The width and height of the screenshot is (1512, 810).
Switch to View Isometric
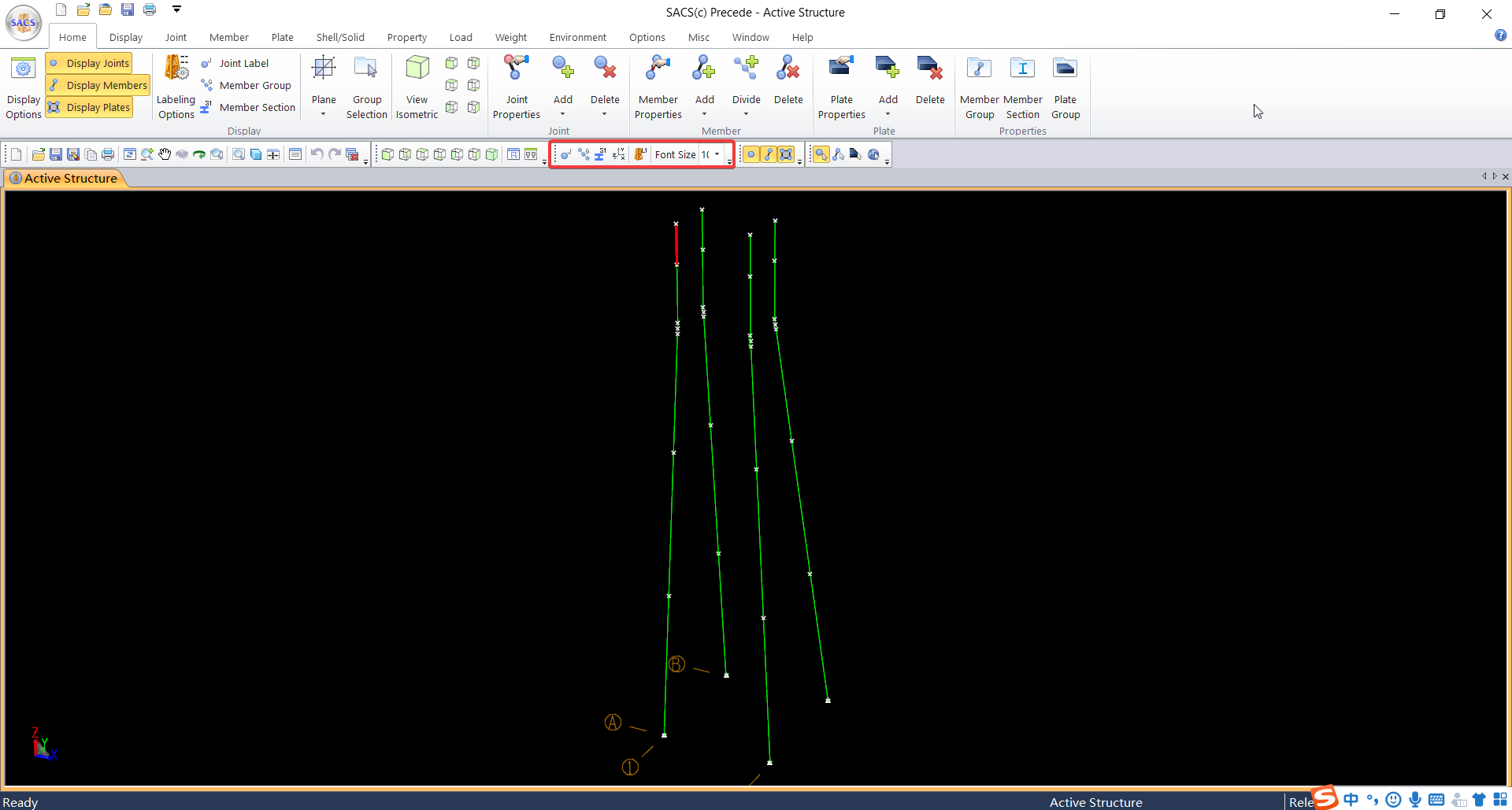click(417, 88)
